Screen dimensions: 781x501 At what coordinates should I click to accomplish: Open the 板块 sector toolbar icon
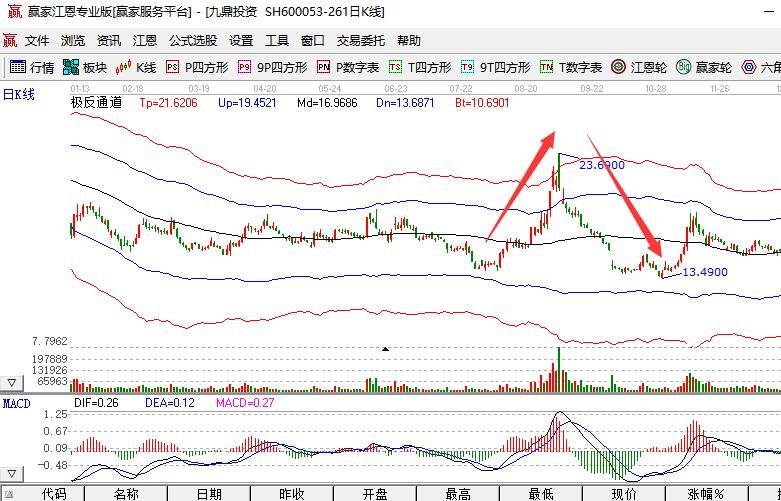[x=71, y=67]
